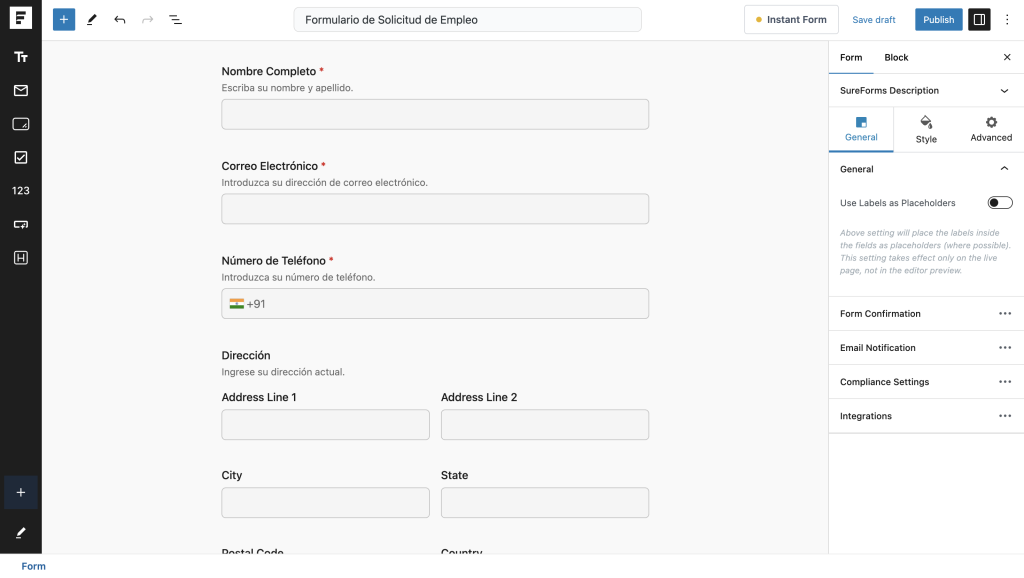The height and width of the screenshot is (578, 1024).
Task: Toggle Use Labels as Placeholders switch
Action: click(x=1000, y=202)
